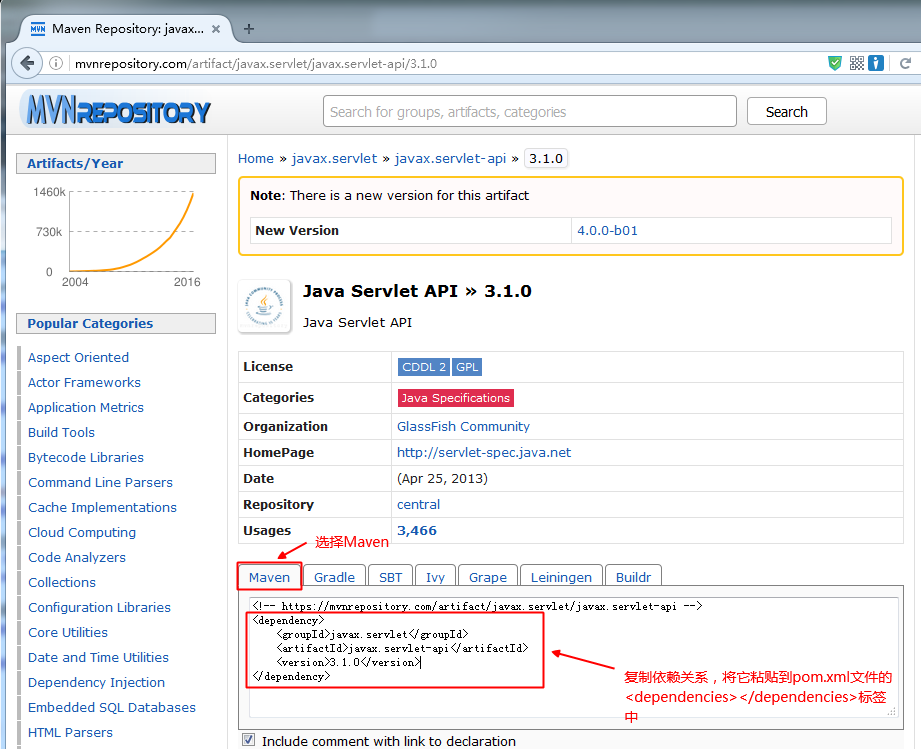The width and height of the screenshot is (921, 749).
Task: Click the browser back arrow button
Action: pos(25,63)
